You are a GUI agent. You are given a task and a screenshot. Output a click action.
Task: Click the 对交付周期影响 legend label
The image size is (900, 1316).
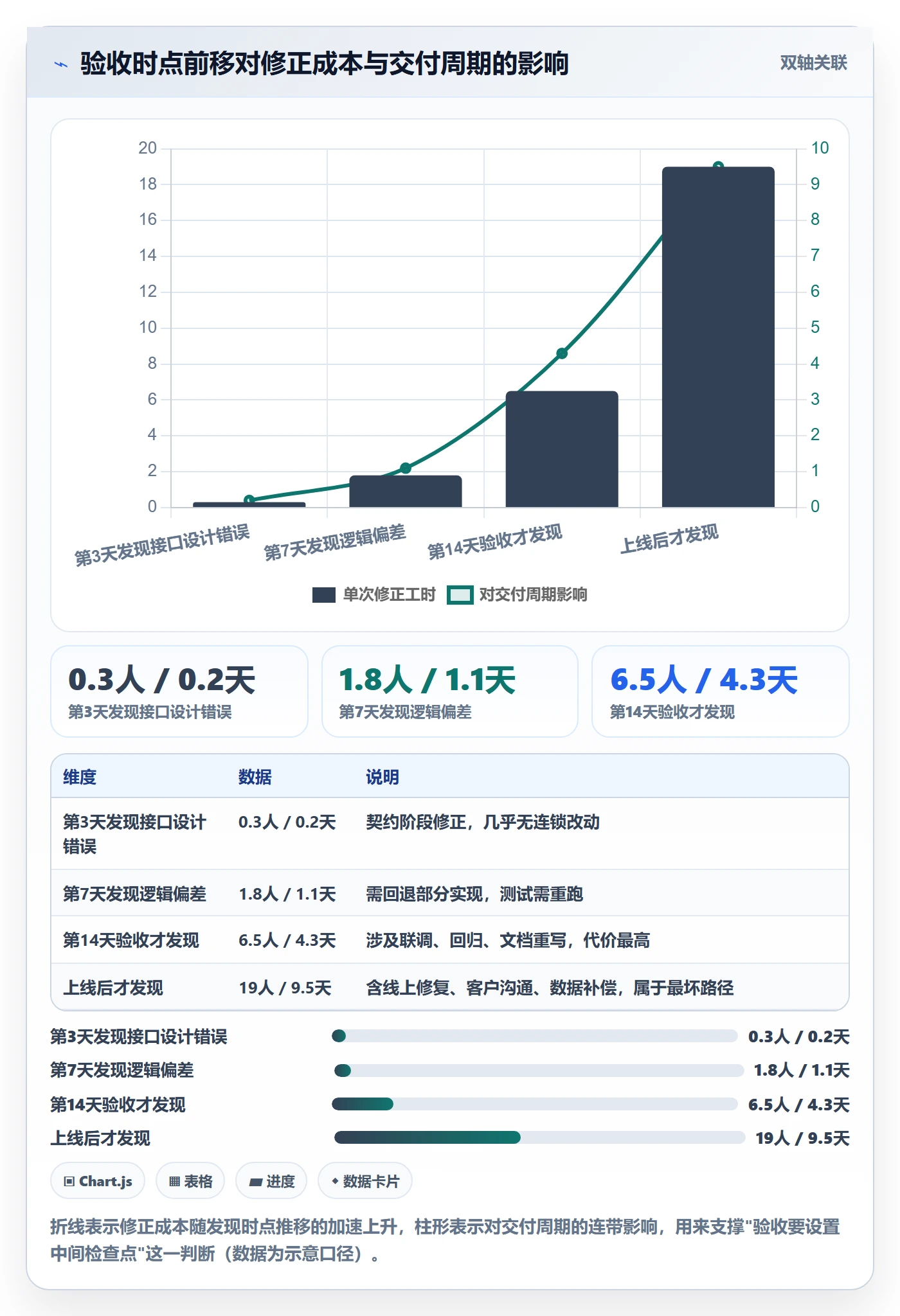[x=533, y=595]
